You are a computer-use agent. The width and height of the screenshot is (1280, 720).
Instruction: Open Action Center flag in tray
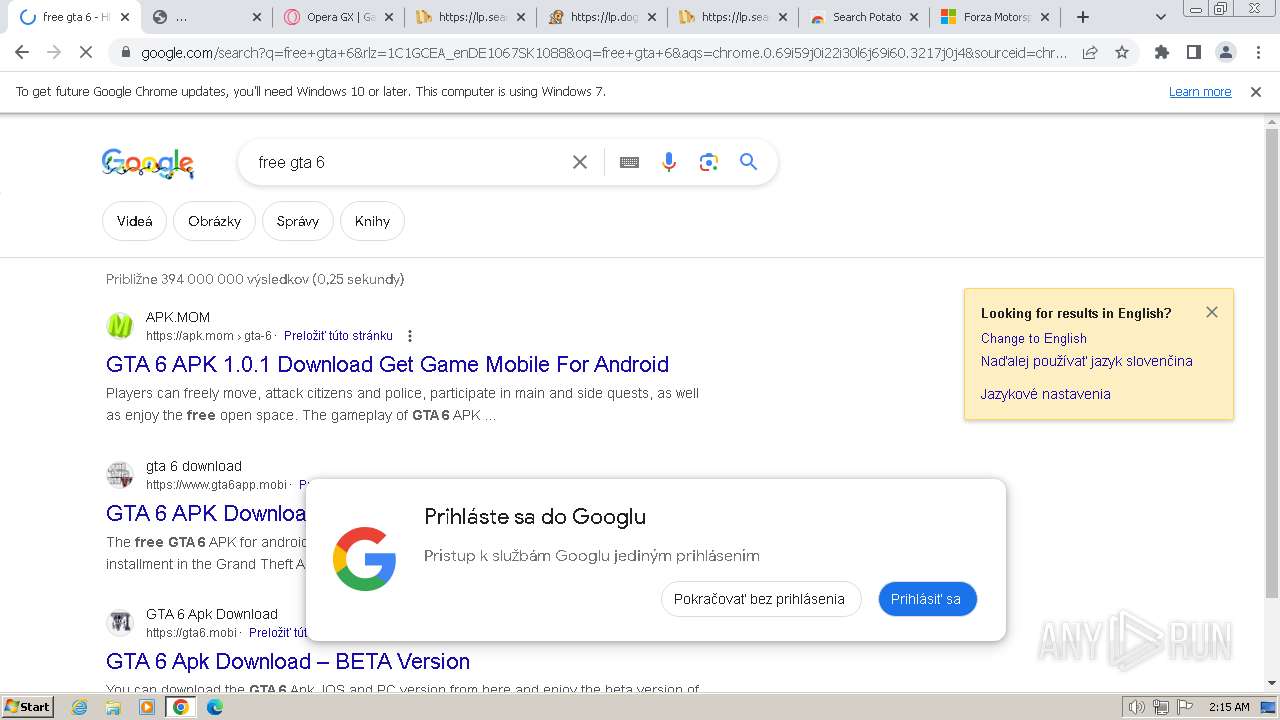pos(1185,707)
